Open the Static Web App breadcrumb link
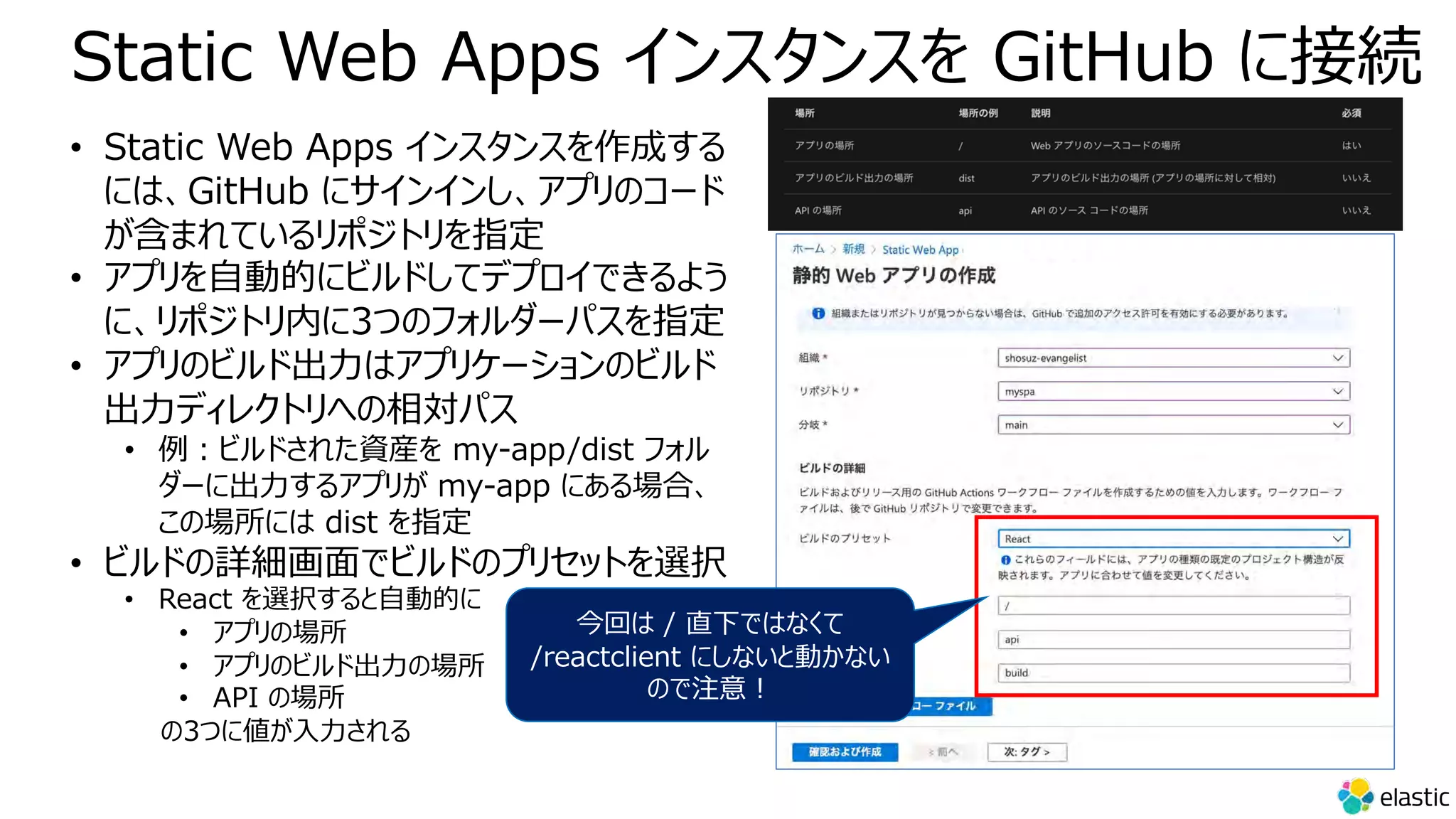 point(920,250)
